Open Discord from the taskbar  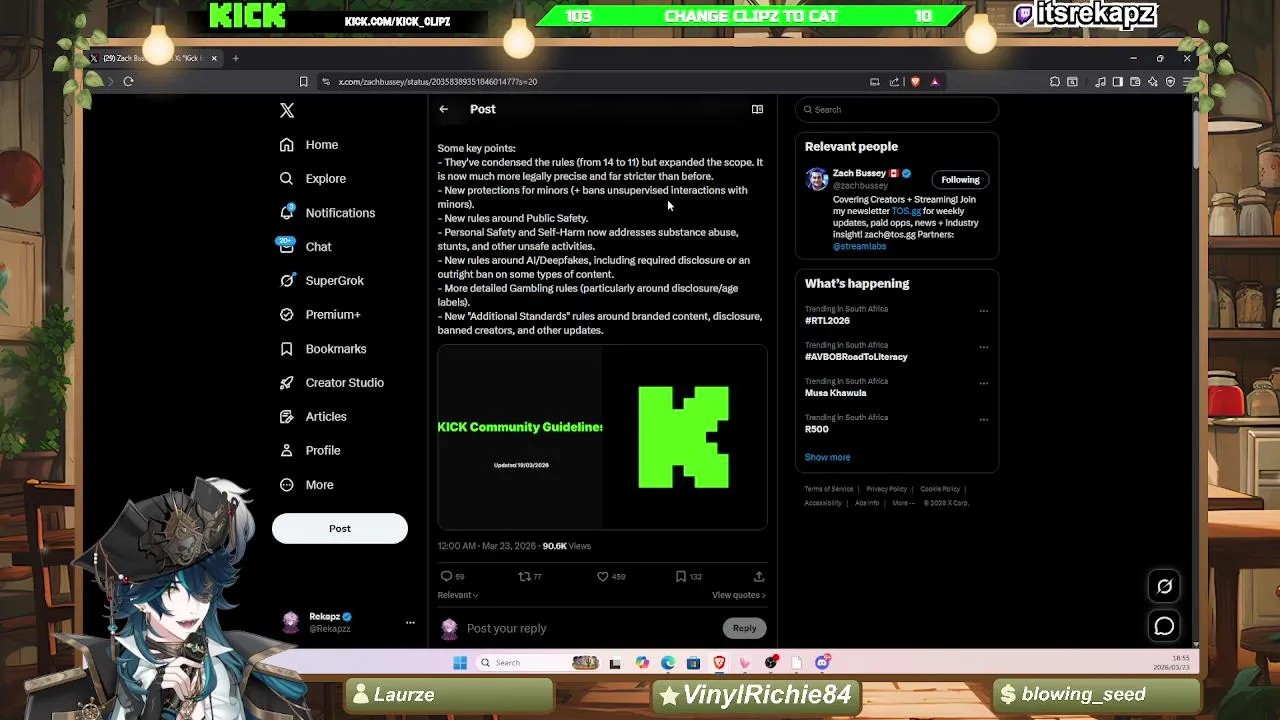823,662
